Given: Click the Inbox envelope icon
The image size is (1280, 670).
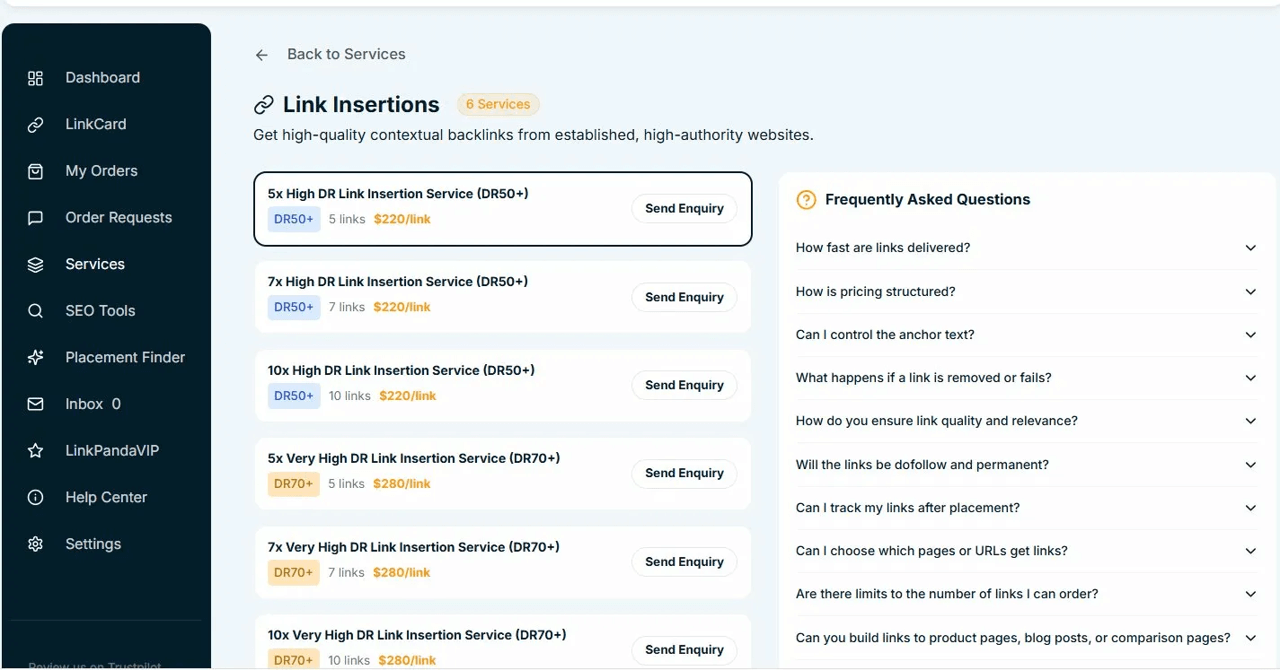Looking at the screenshot, I should point(35,404).
